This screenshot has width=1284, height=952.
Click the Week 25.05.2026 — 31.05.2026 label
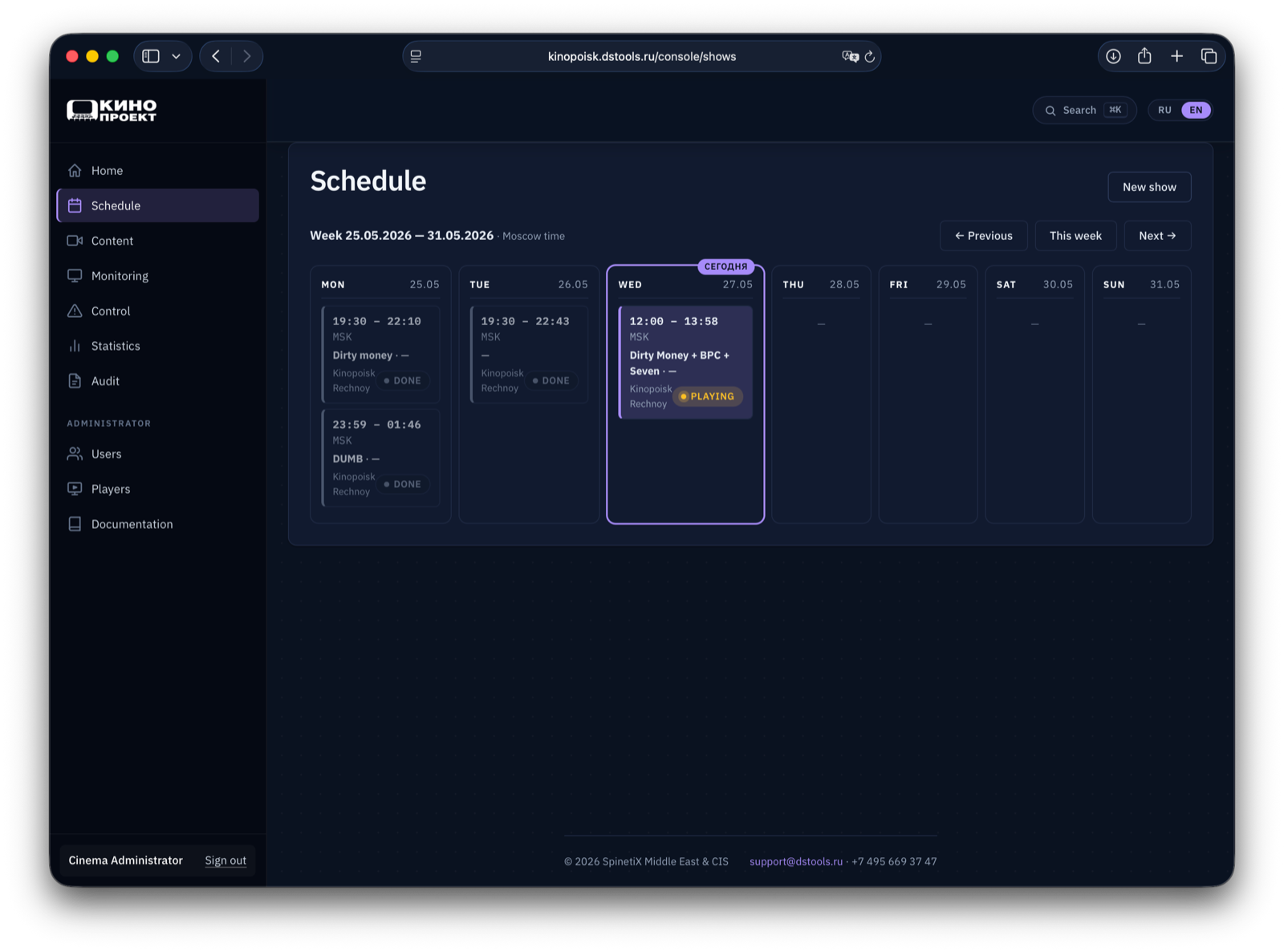coord(401,235)
